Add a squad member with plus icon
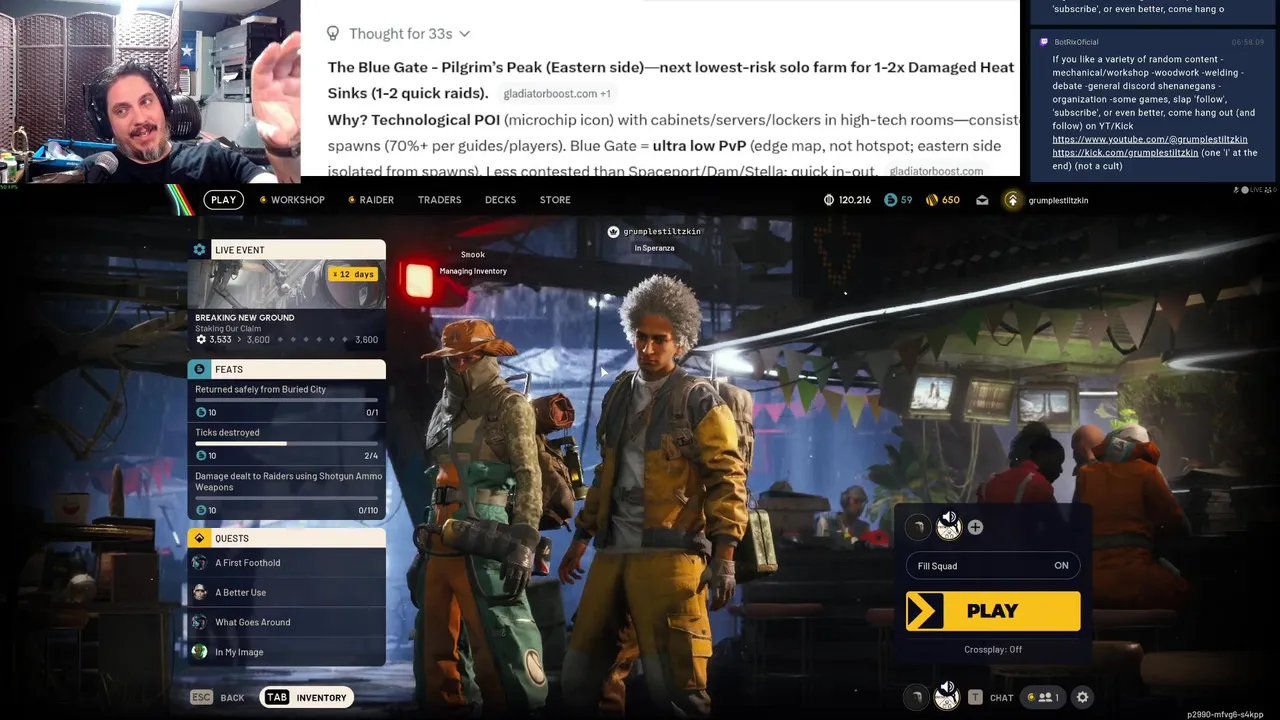 click(975, 527)
